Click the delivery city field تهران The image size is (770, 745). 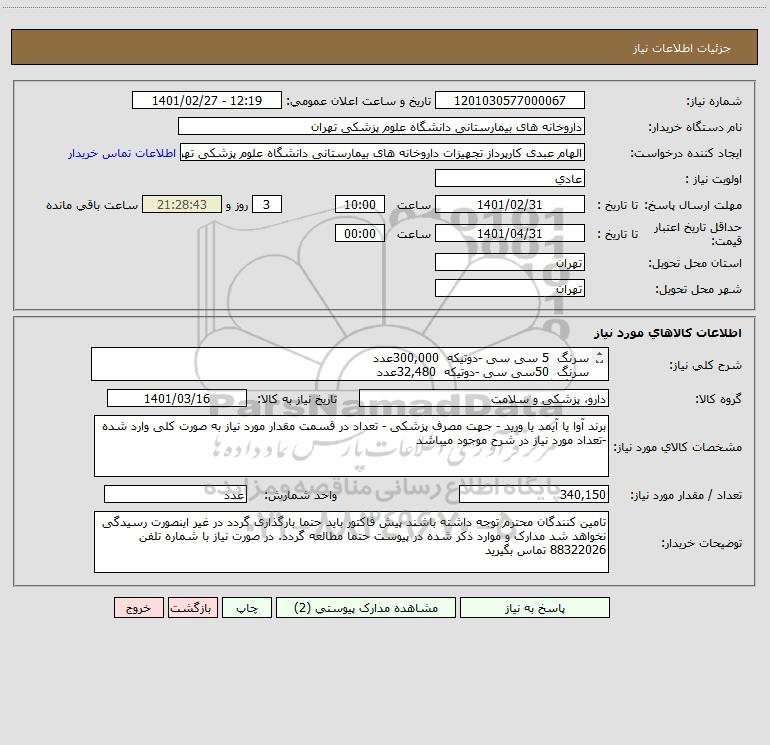[510, 288]
